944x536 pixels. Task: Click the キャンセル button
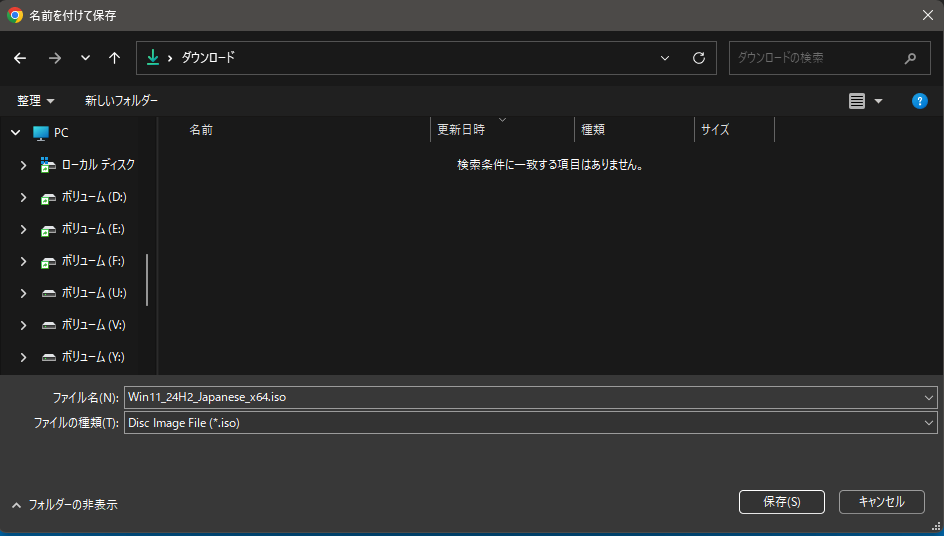(881, 502)
